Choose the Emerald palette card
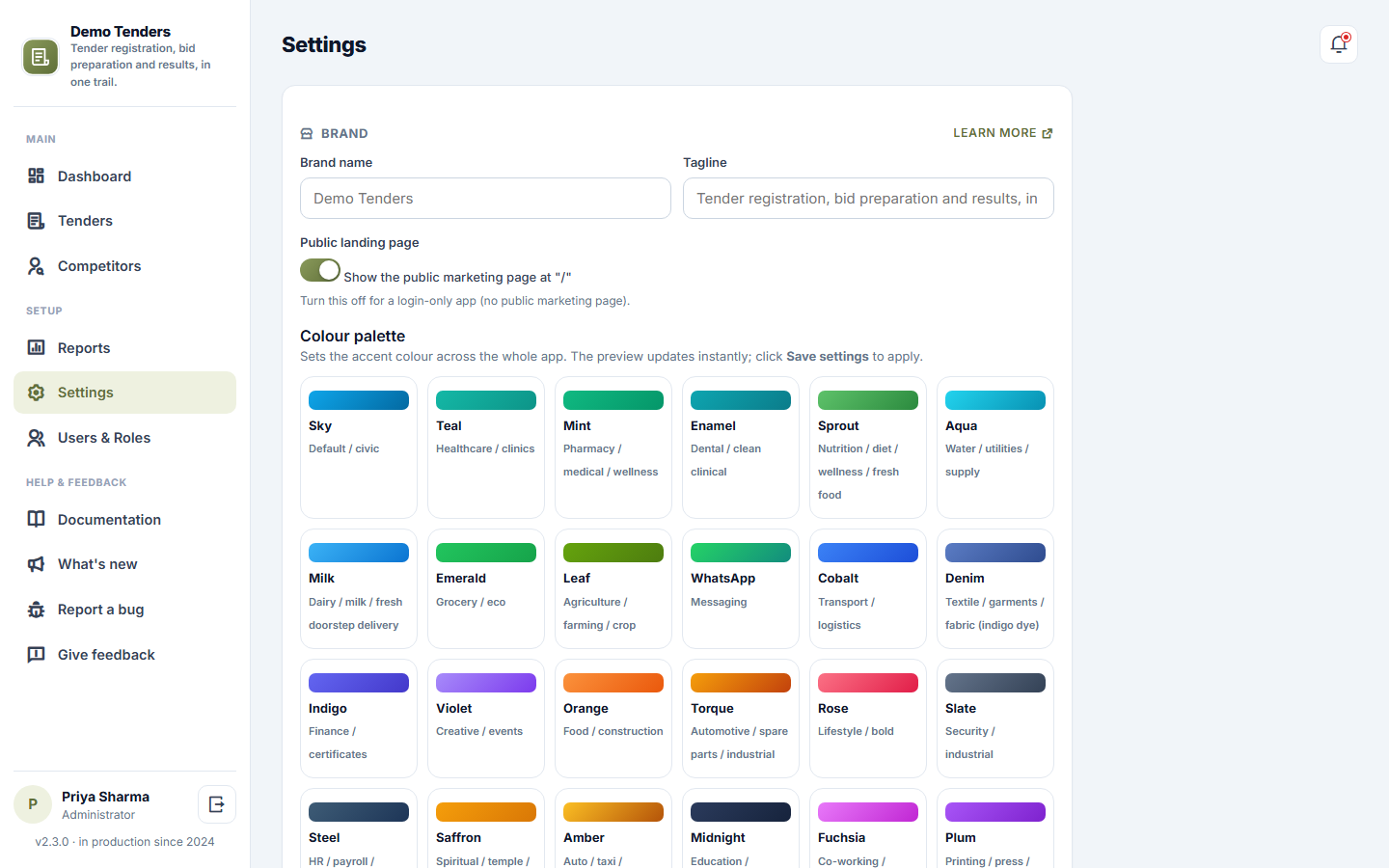 tap(486, 588)
